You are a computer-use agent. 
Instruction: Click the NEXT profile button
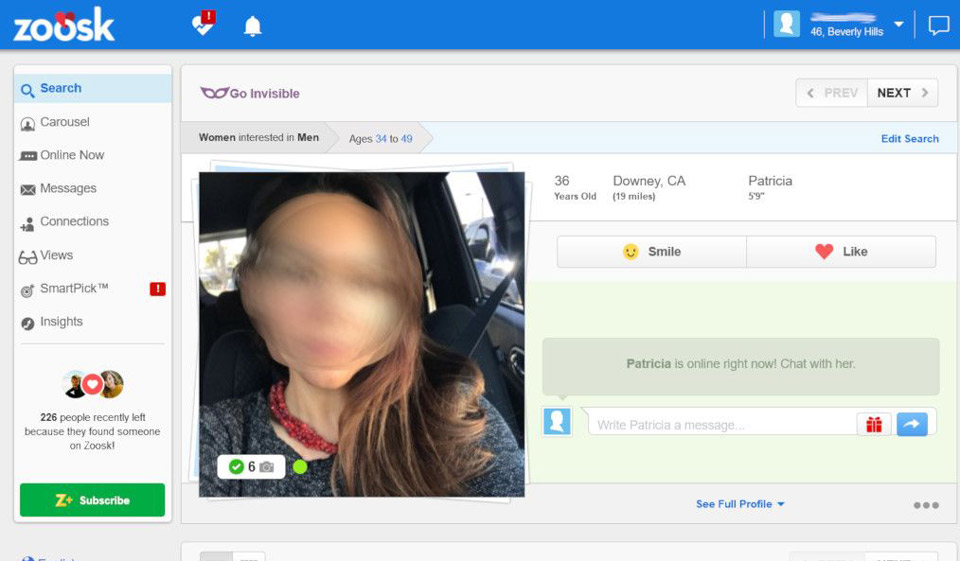tap(902, 93)
